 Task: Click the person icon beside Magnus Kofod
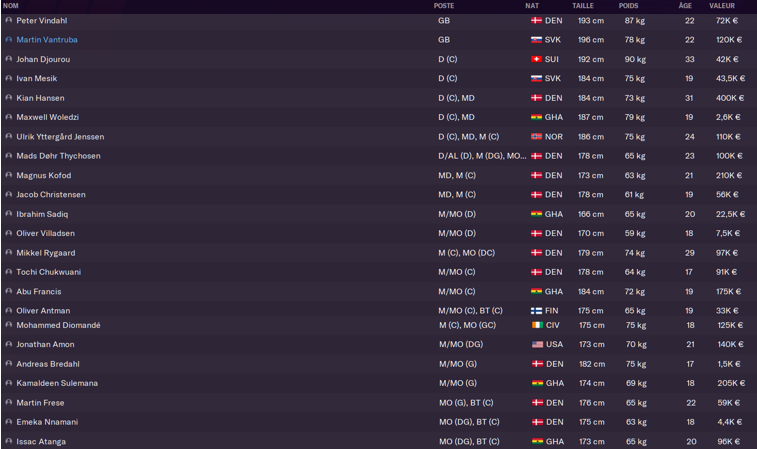coord(8,175)
